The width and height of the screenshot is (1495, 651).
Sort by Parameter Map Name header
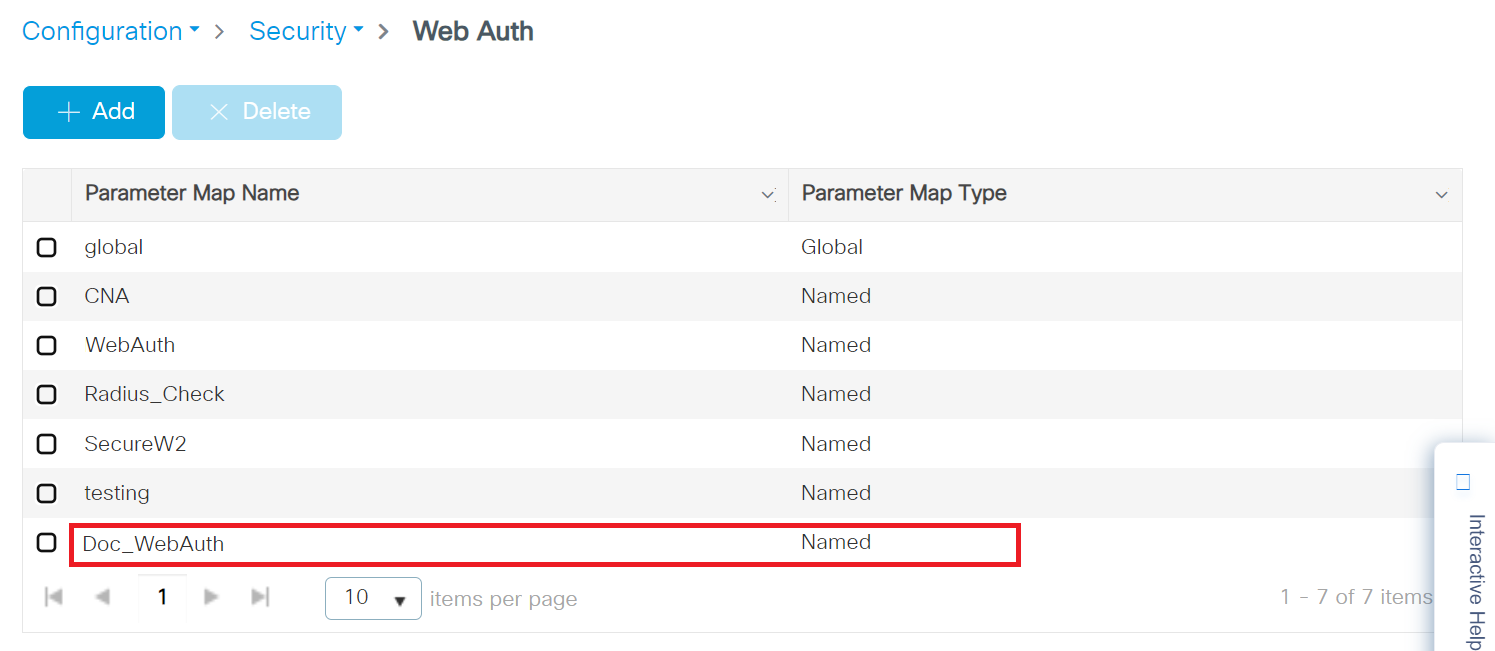192,193
